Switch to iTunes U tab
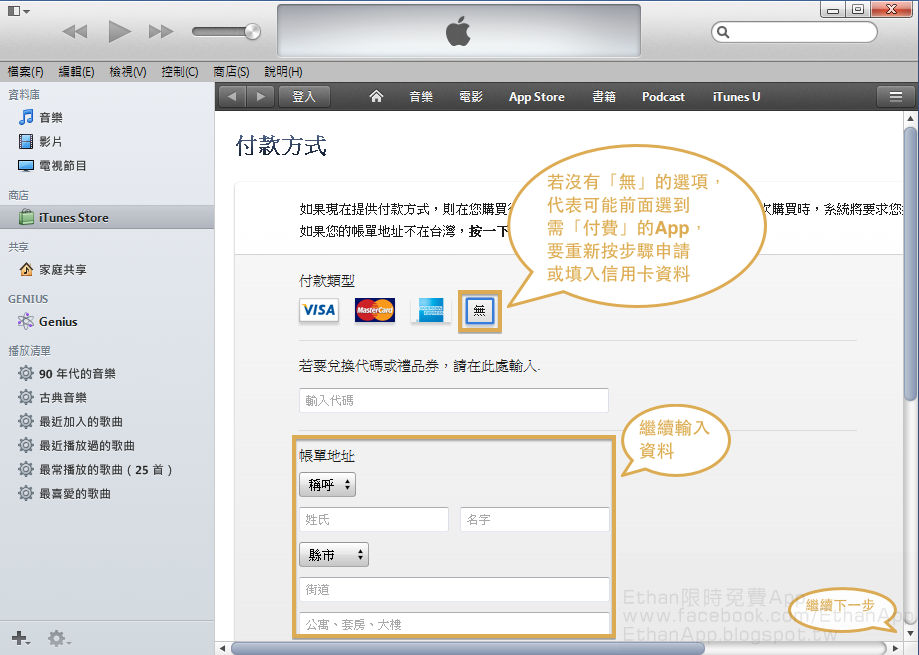This screenshot has height=655, width=919. 736,97
